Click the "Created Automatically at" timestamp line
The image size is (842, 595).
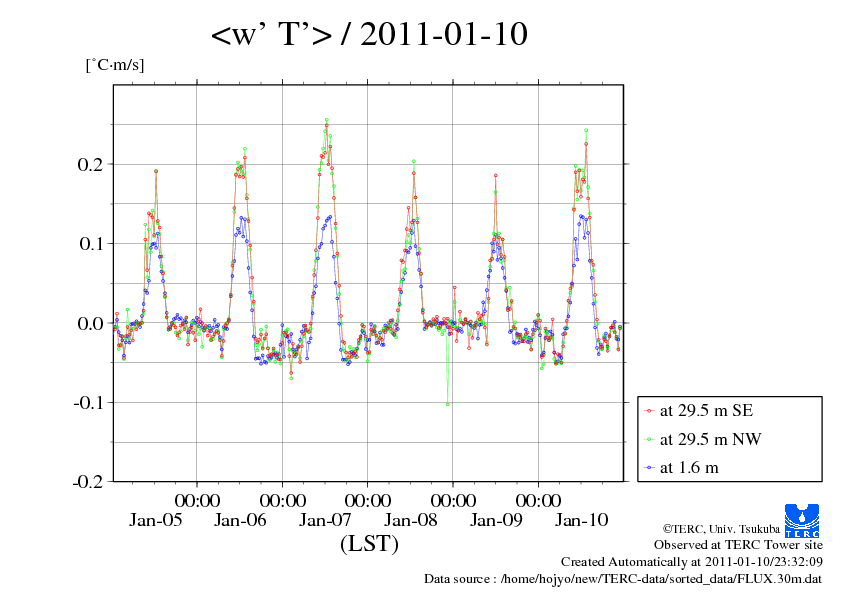[692, 562]
